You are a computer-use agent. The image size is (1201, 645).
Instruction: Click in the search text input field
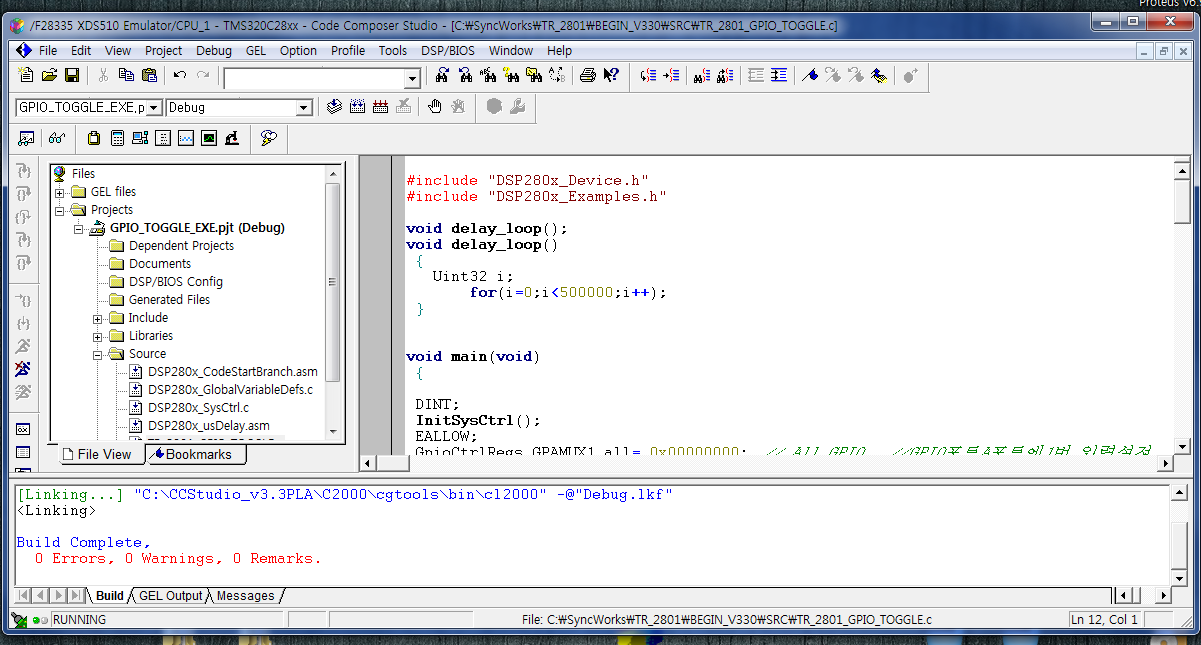[314, 78]
